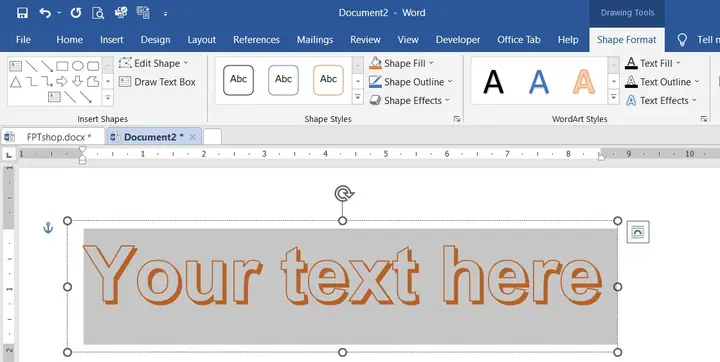Expand the Shape Styles gallery More button
The height and width of the screenshot is (362, 720).
[358, 97]
